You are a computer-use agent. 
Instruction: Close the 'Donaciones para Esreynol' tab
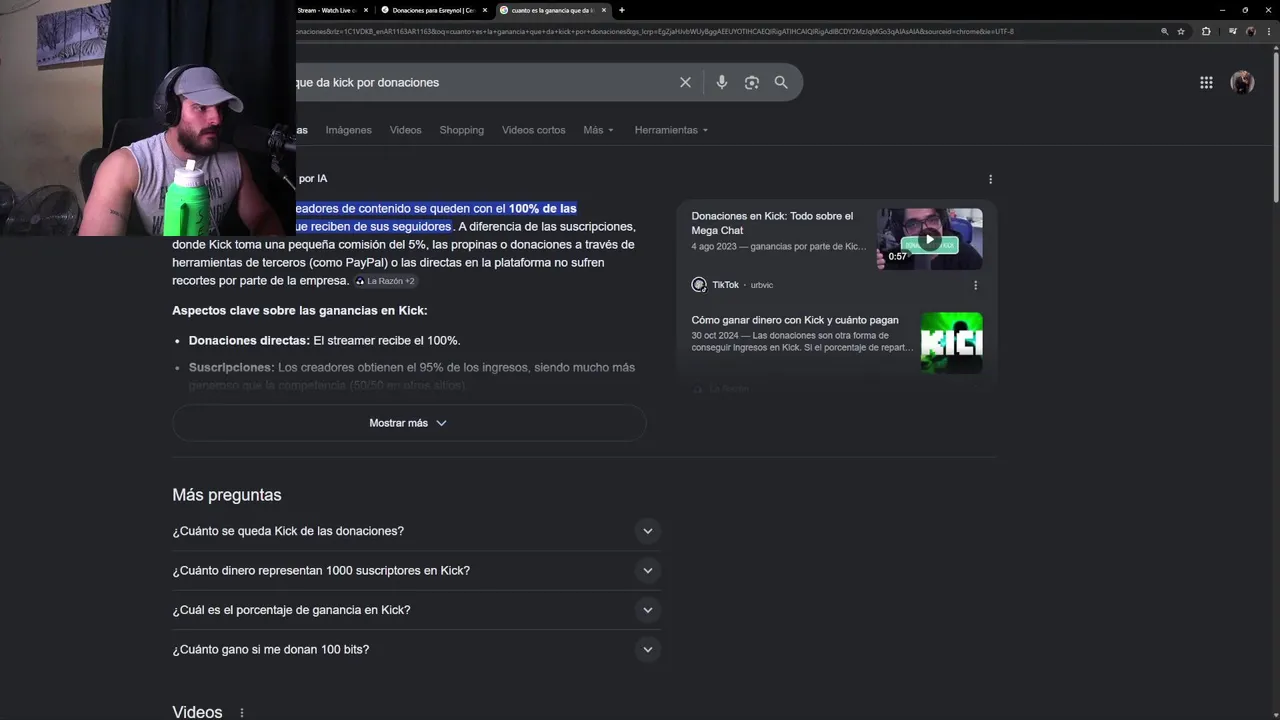click(x=484, y=10)
